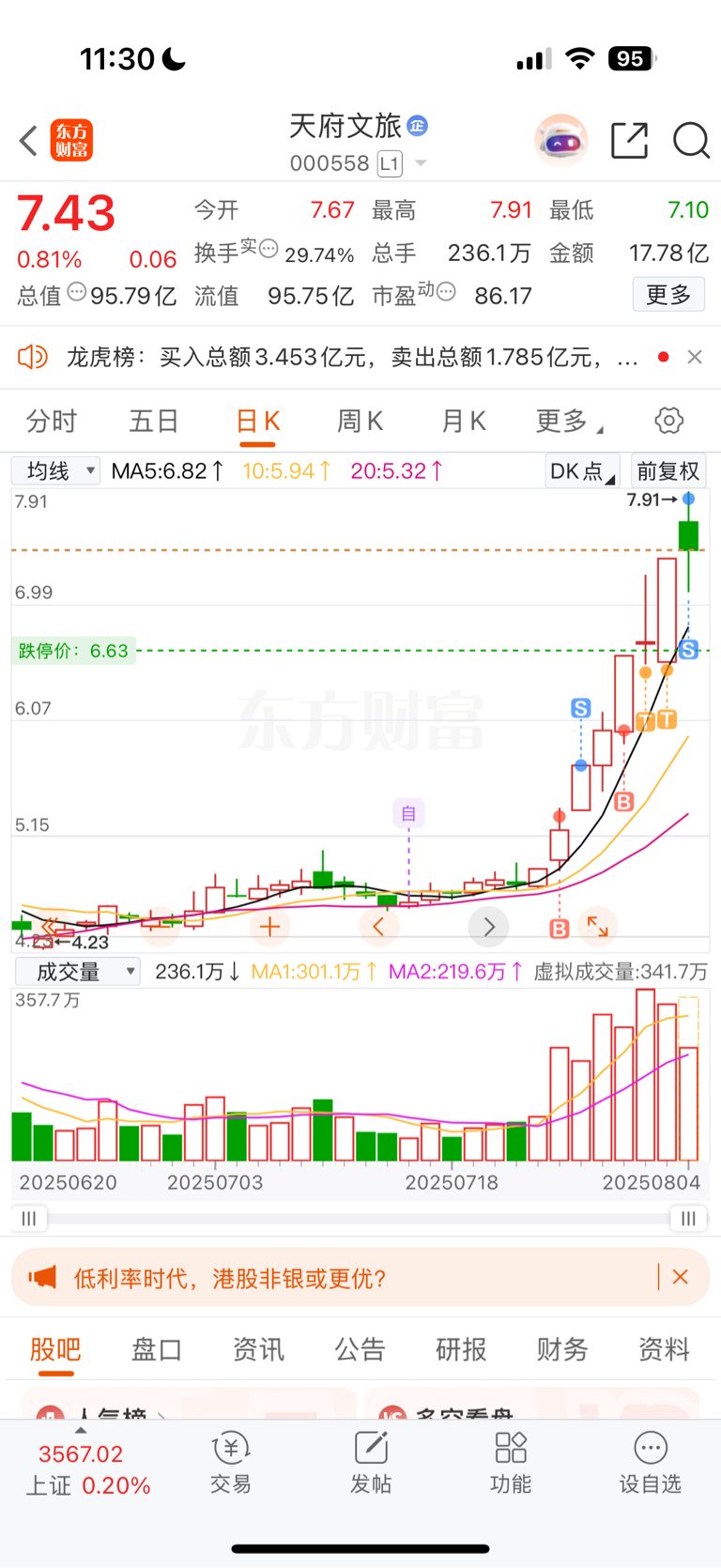This screenshot has height=1568, width=721.
Task: Tap 设自选 in bottom bar
Action: click(650, 1464)
